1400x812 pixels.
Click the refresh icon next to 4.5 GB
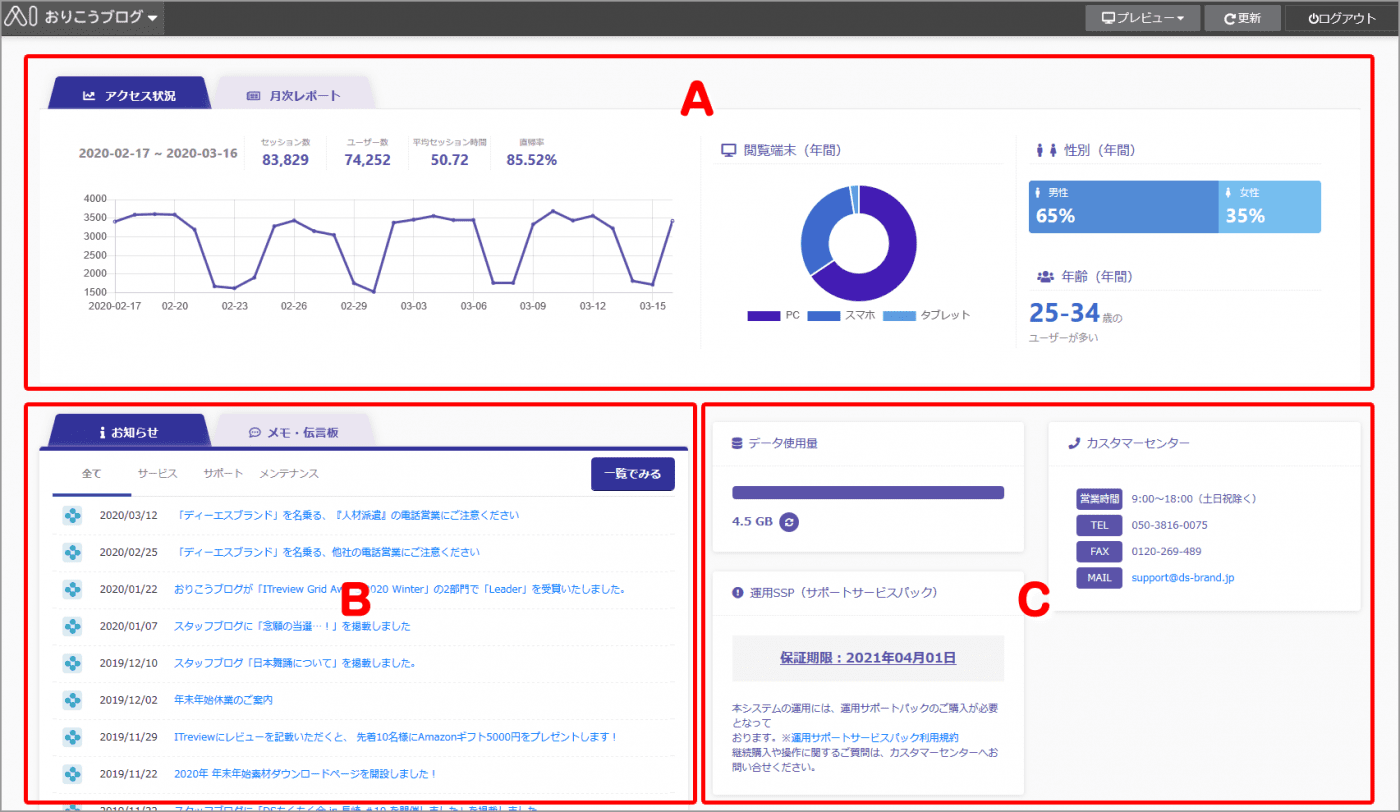click(x=789, y=522)
